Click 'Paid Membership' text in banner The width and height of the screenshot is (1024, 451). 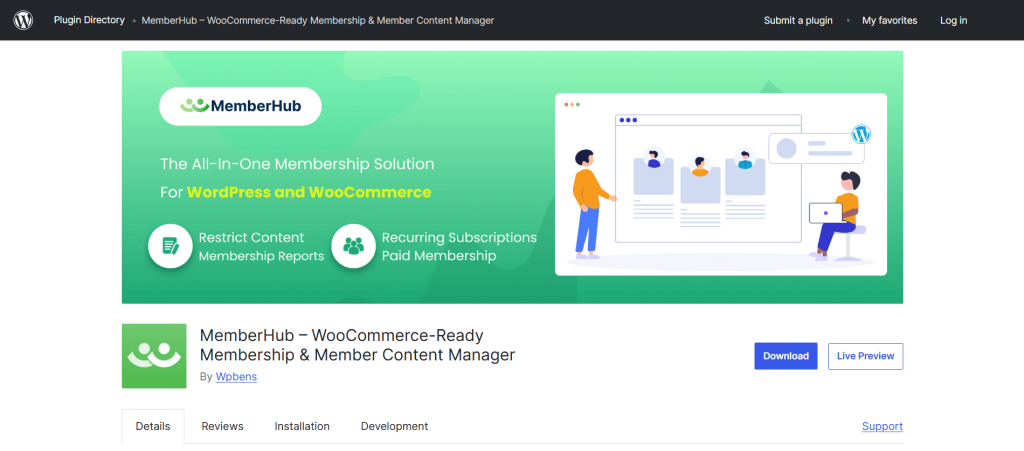coord(439,256)
